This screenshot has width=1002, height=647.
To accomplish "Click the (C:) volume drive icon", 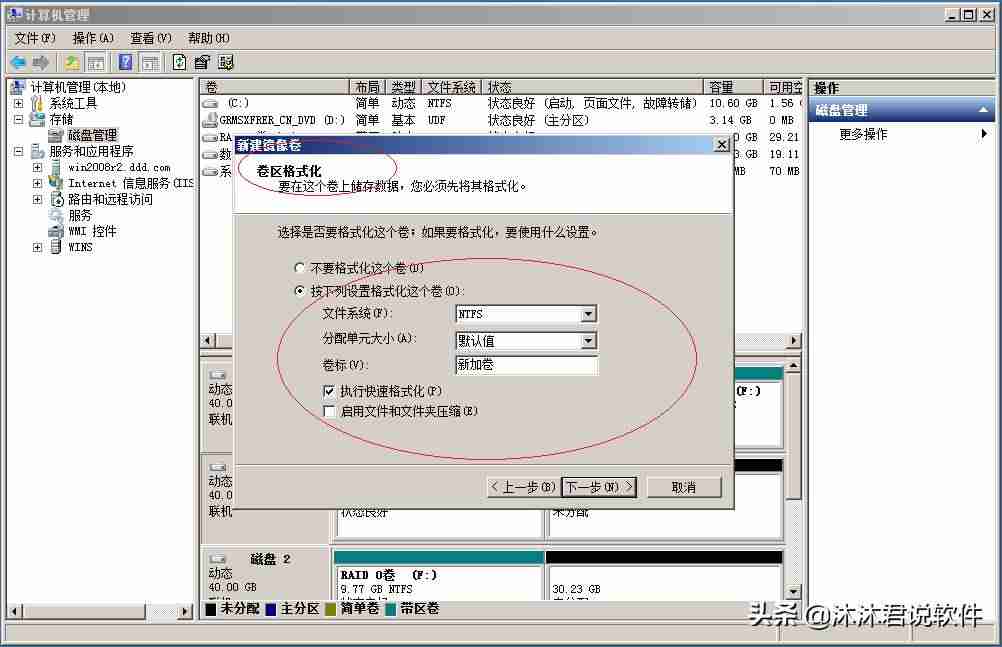I will tap(210, 103).
